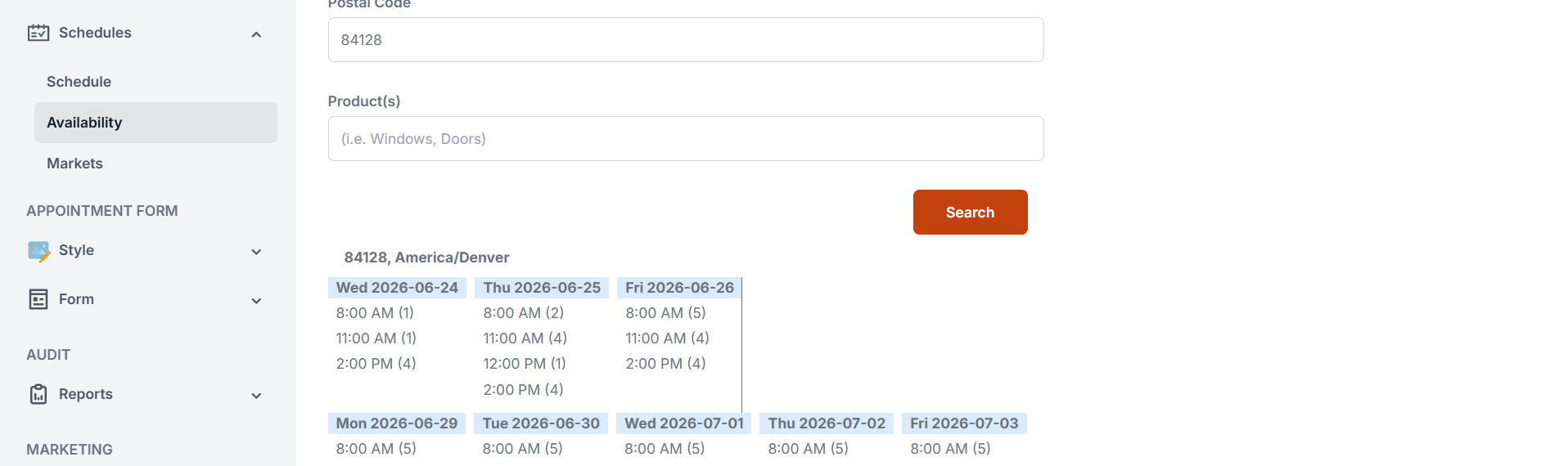
Task: Expand the Form section chevron
Action: coord(256,301)
